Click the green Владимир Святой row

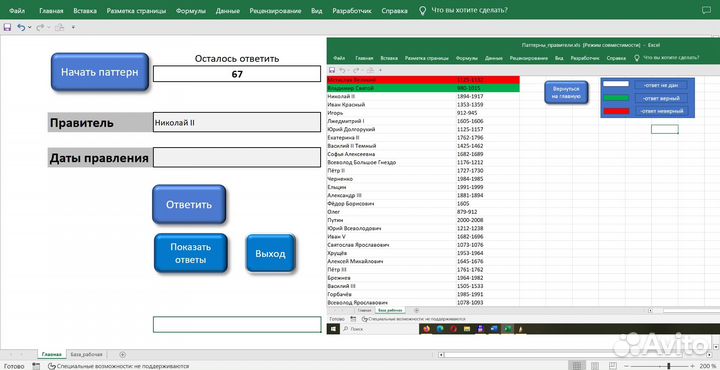[x=423, y=88]
